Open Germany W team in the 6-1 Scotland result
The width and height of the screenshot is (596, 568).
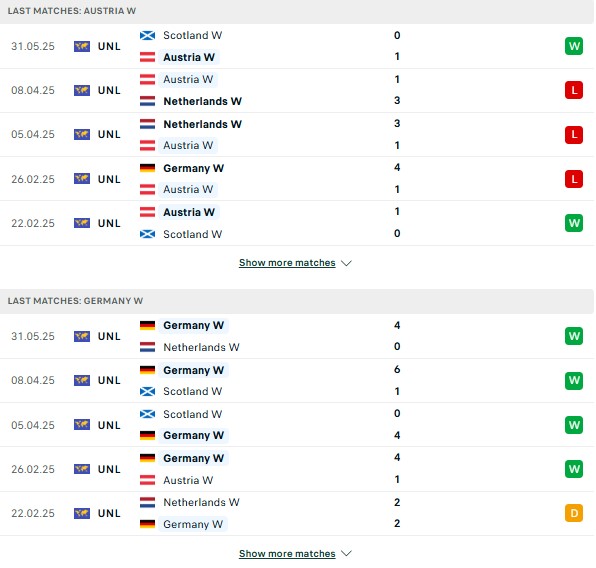coord(193,370)
